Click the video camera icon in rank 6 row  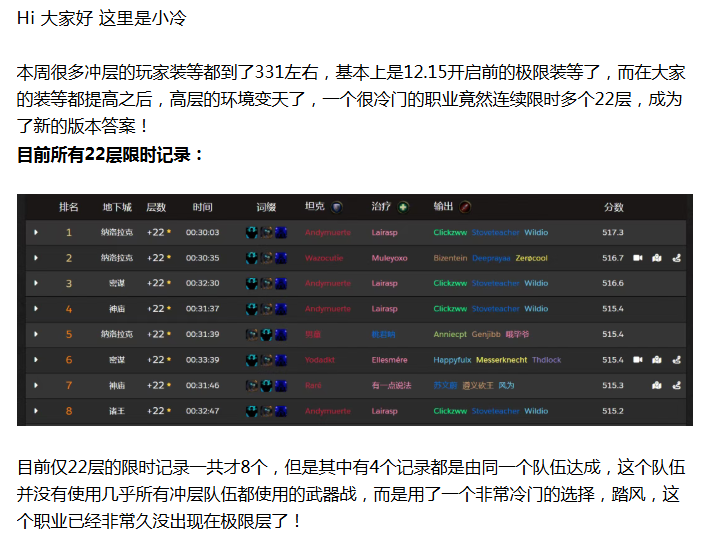[638, 360]
